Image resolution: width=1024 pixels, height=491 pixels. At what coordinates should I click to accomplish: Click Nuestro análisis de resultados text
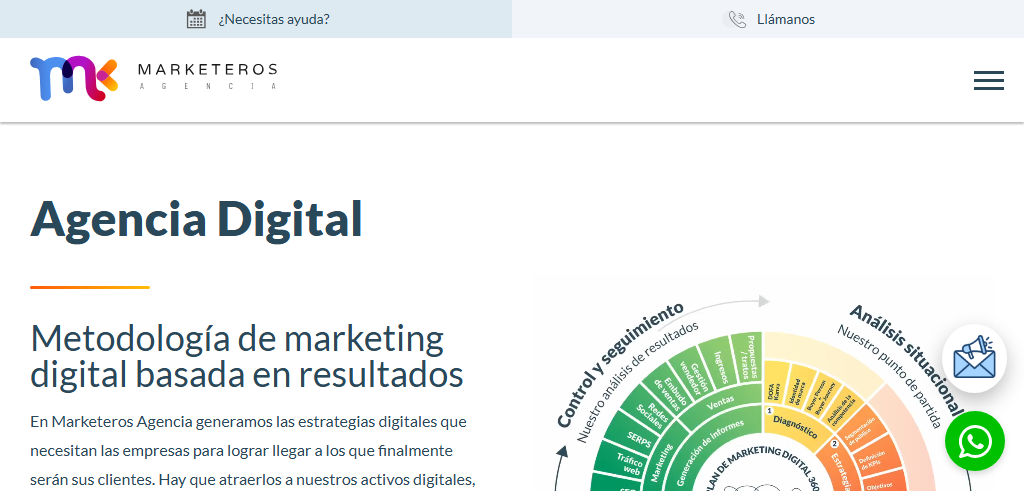[x=637, y=382]
